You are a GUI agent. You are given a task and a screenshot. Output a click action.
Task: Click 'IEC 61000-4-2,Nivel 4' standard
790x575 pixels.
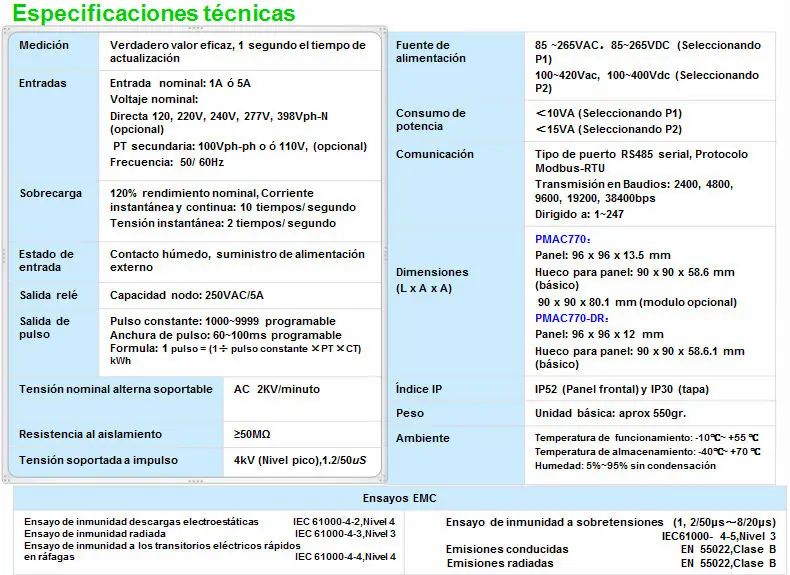pos(344,522)
